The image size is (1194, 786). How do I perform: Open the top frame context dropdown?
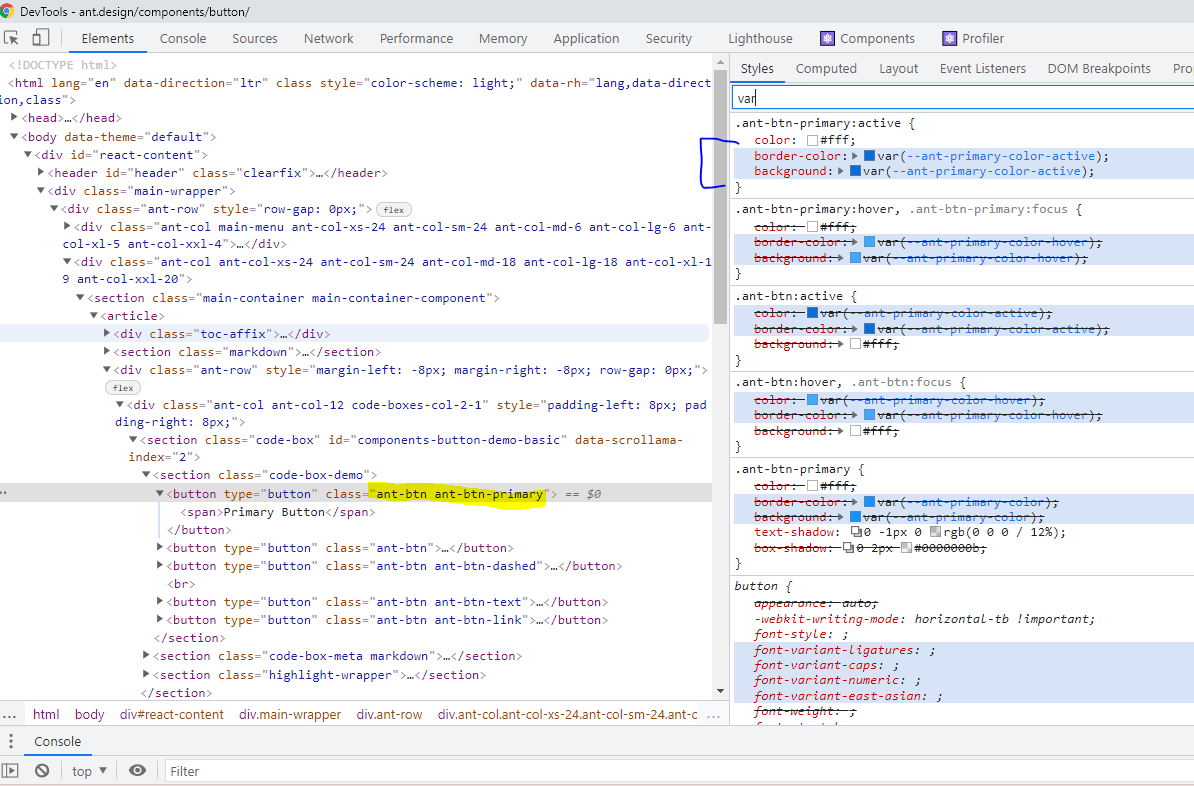(89, 770)
